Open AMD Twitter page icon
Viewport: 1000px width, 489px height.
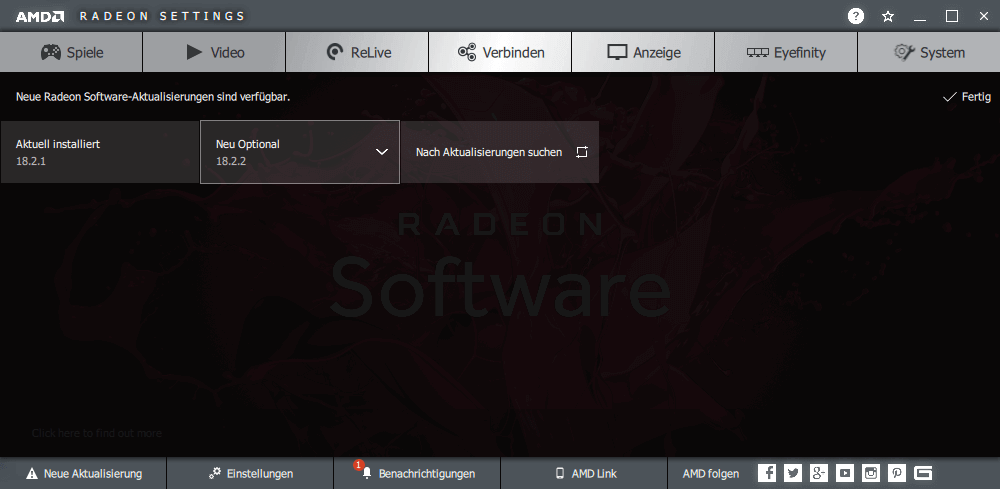(793, 473)
